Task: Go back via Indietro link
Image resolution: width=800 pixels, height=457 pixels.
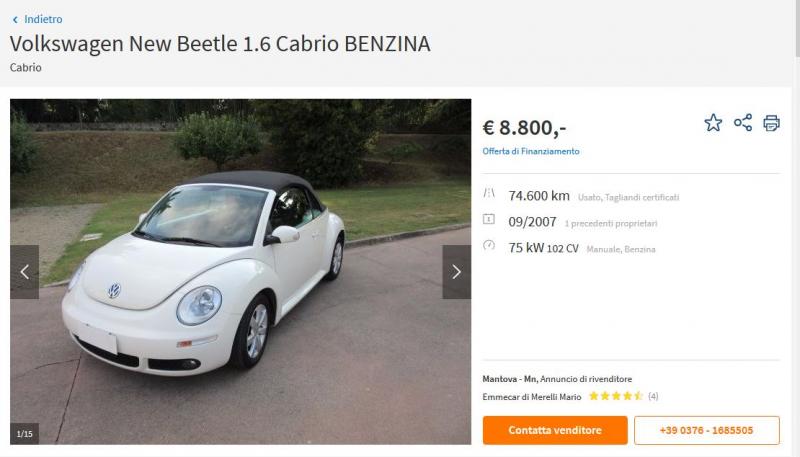Action: [x=43, y=19]
